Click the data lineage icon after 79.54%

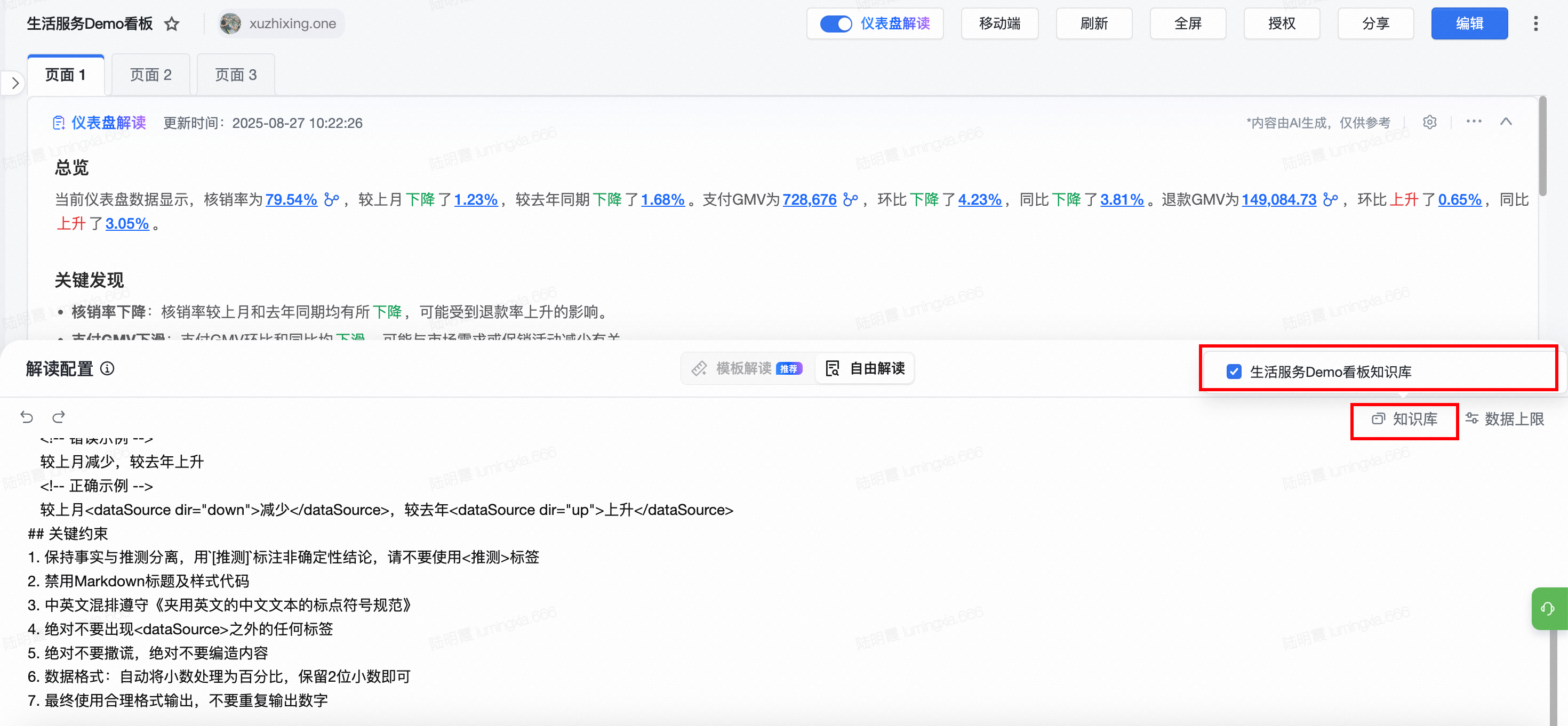(x=332, y=199)
